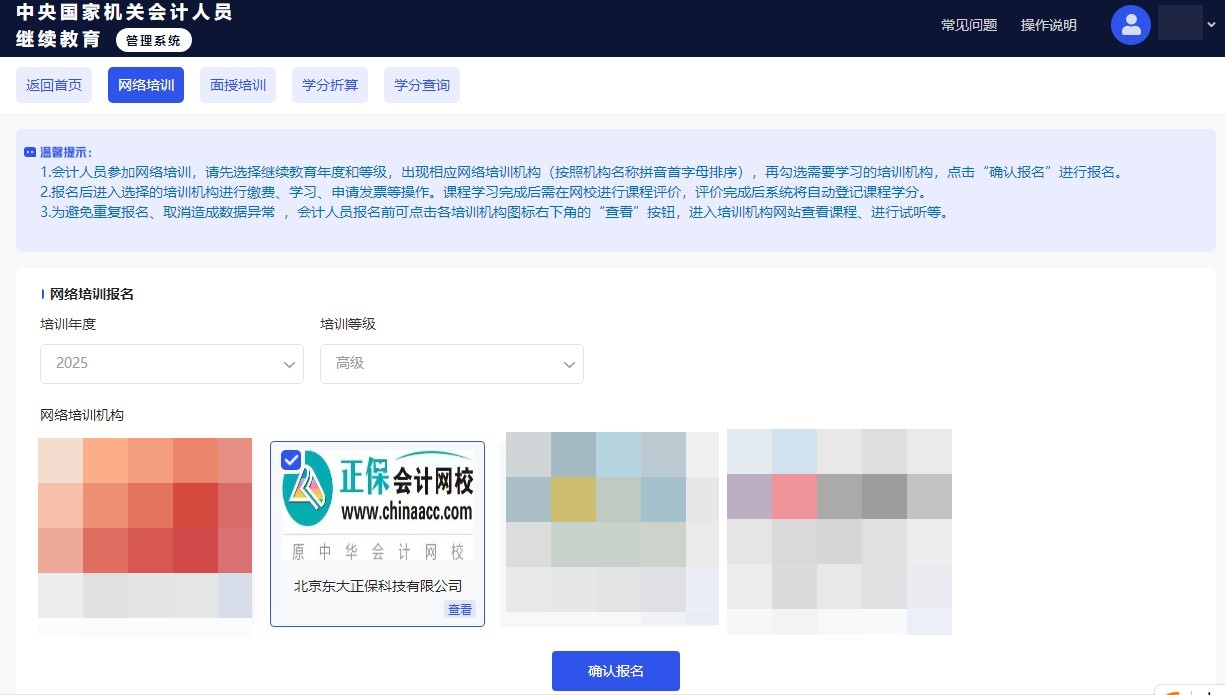Click 返回首页 to go back home

[x=53, y=85]
